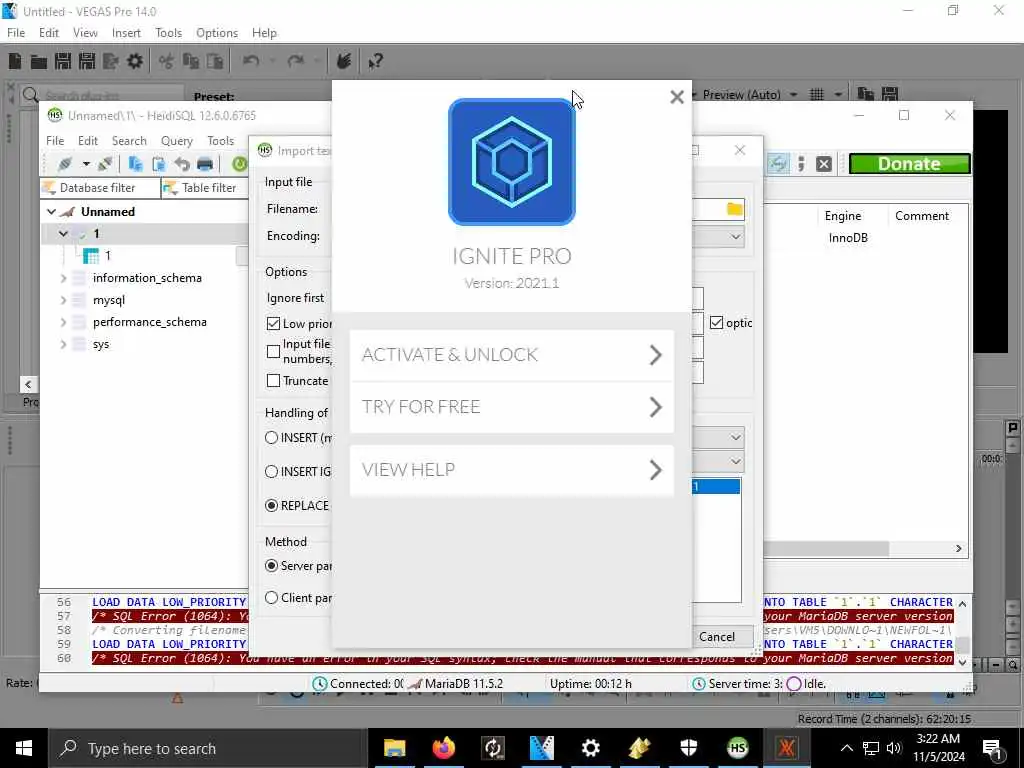This screenshot has width=1024, height=768.
Task: Click TRY FOR FREE option
Action: [x=512, y=407]
